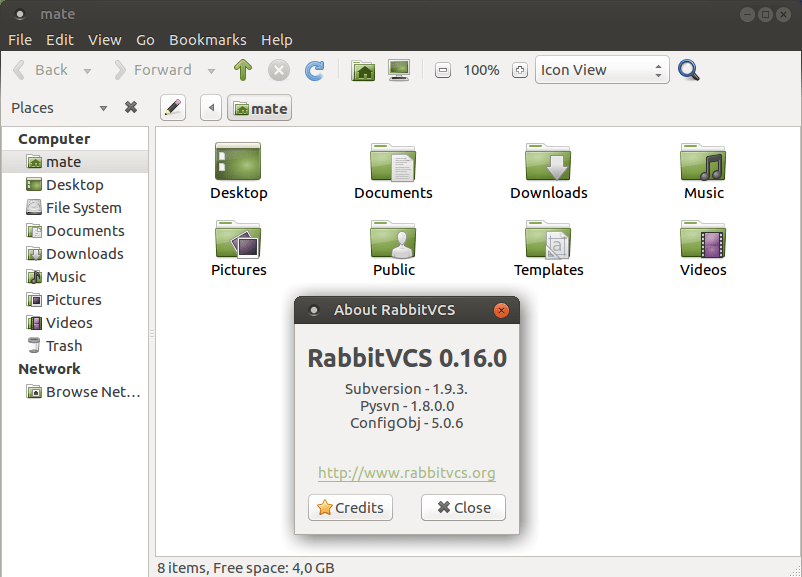Click the status bar free space text
This screenshot has height=577, width=802.
pos(246,568)
